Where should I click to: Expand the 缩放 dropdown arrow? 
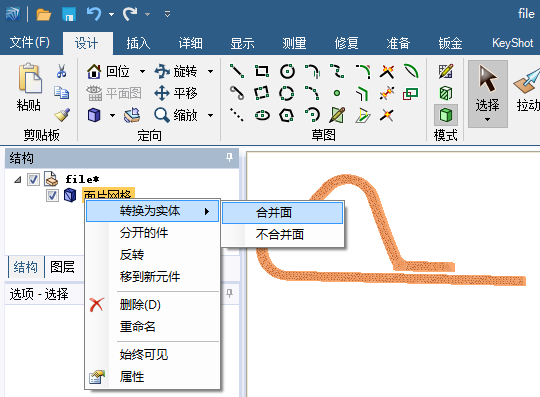pyautogui.click(x=210, y=115)
